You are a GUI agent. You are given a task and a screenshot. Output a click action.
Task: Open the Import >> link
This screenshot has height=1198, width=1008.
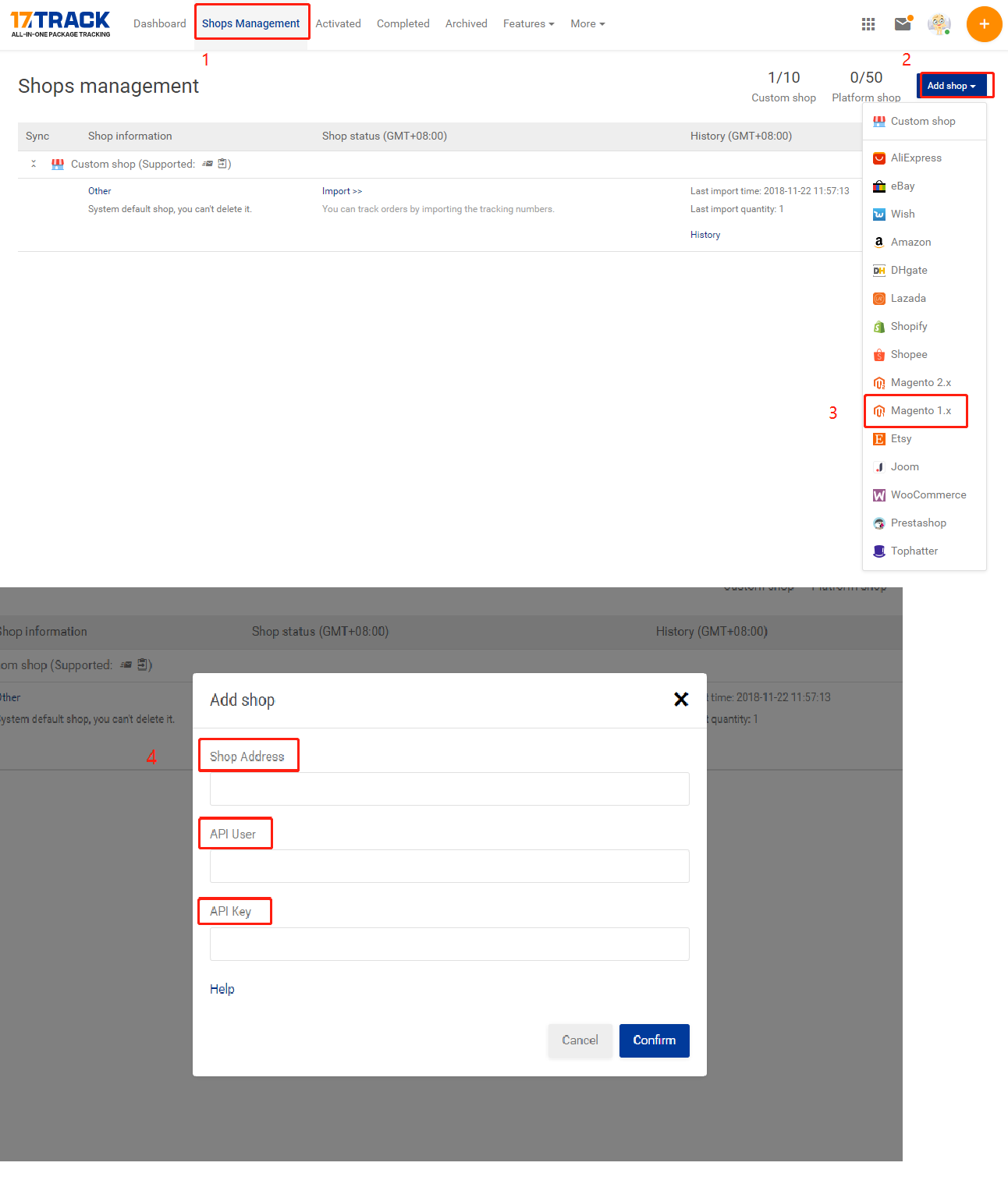342,191
